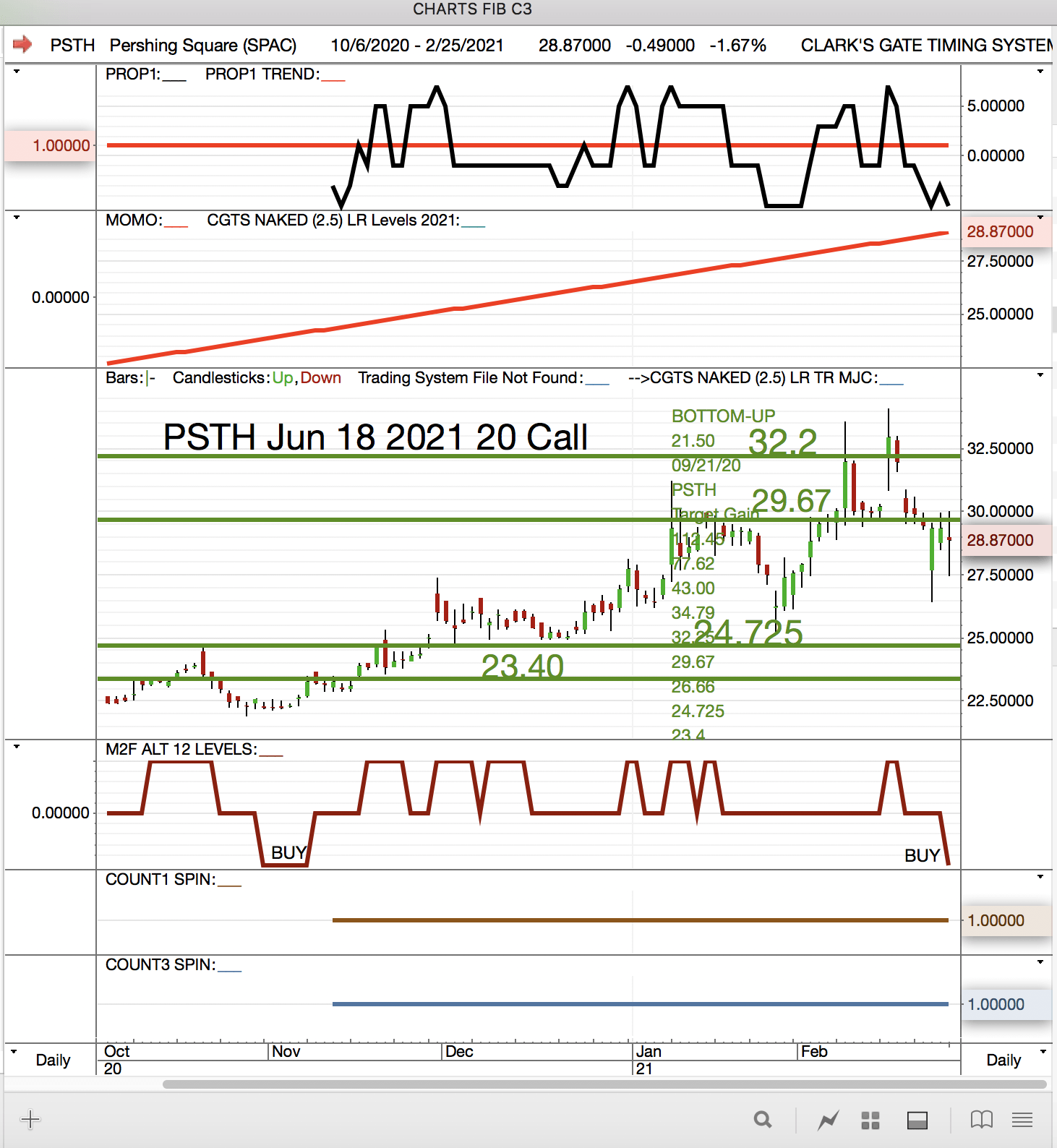Open the left Daily periodicity dropdown arrow

point(14,1052)
